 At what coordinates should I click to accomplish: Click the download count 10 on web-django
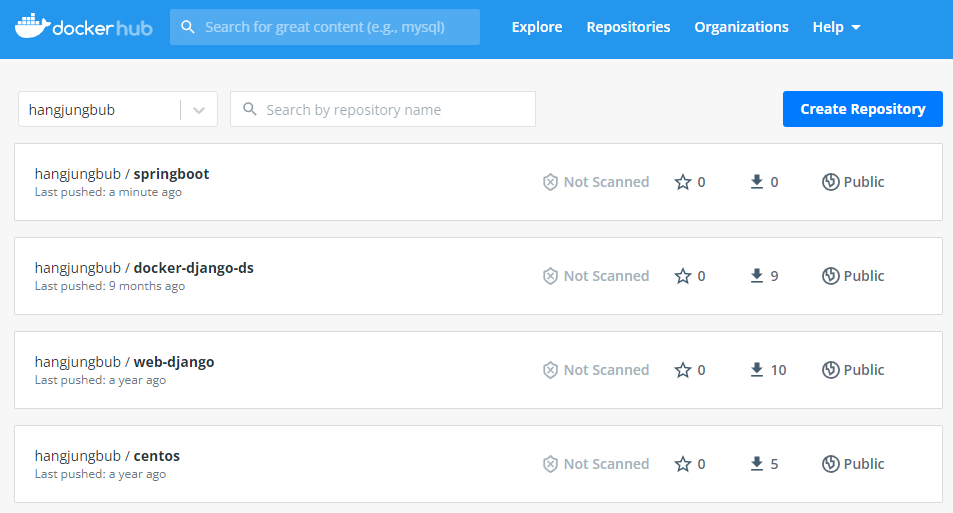[x=779, y=370]
